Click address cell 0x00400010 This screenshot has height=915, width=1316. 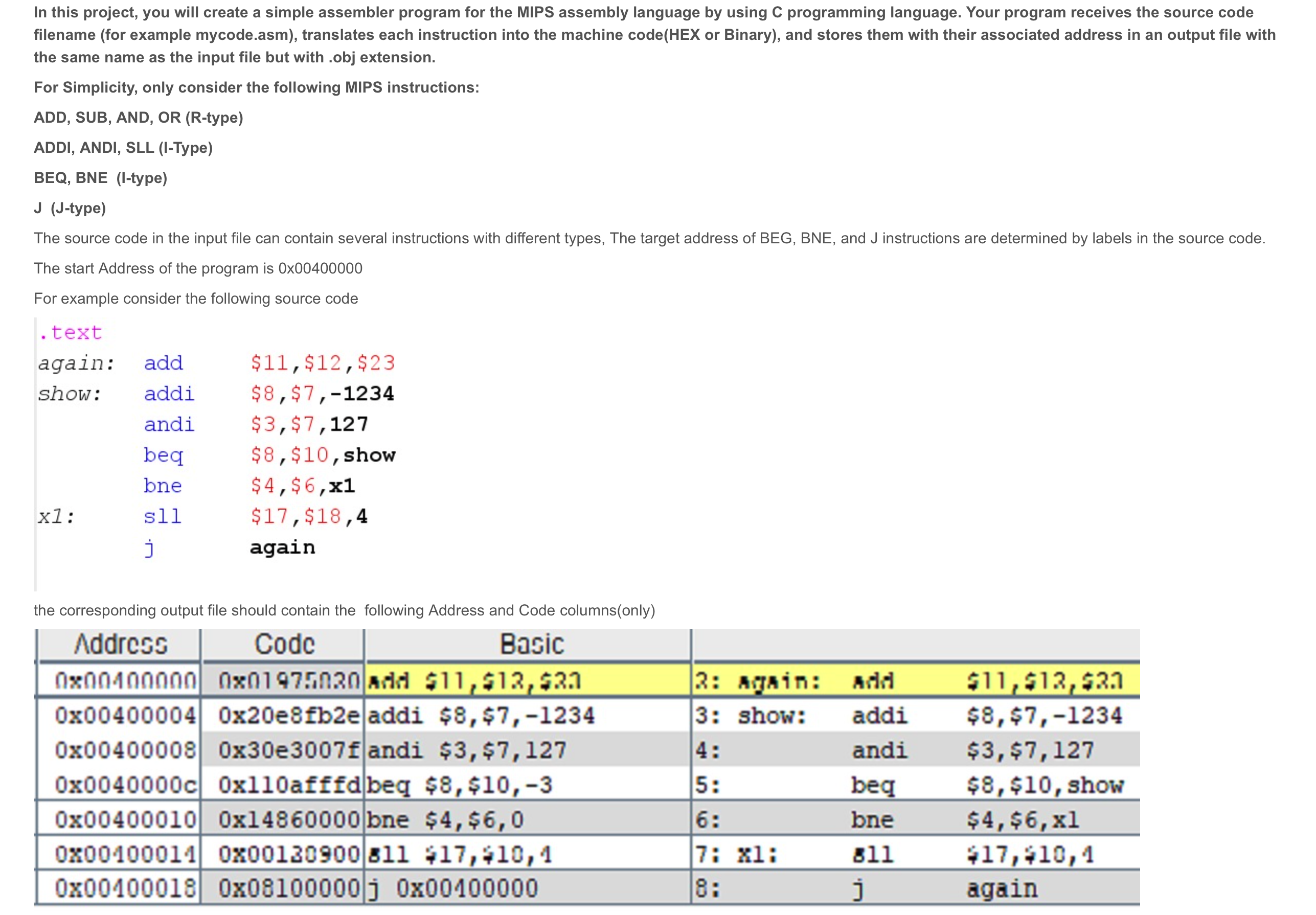125,819
